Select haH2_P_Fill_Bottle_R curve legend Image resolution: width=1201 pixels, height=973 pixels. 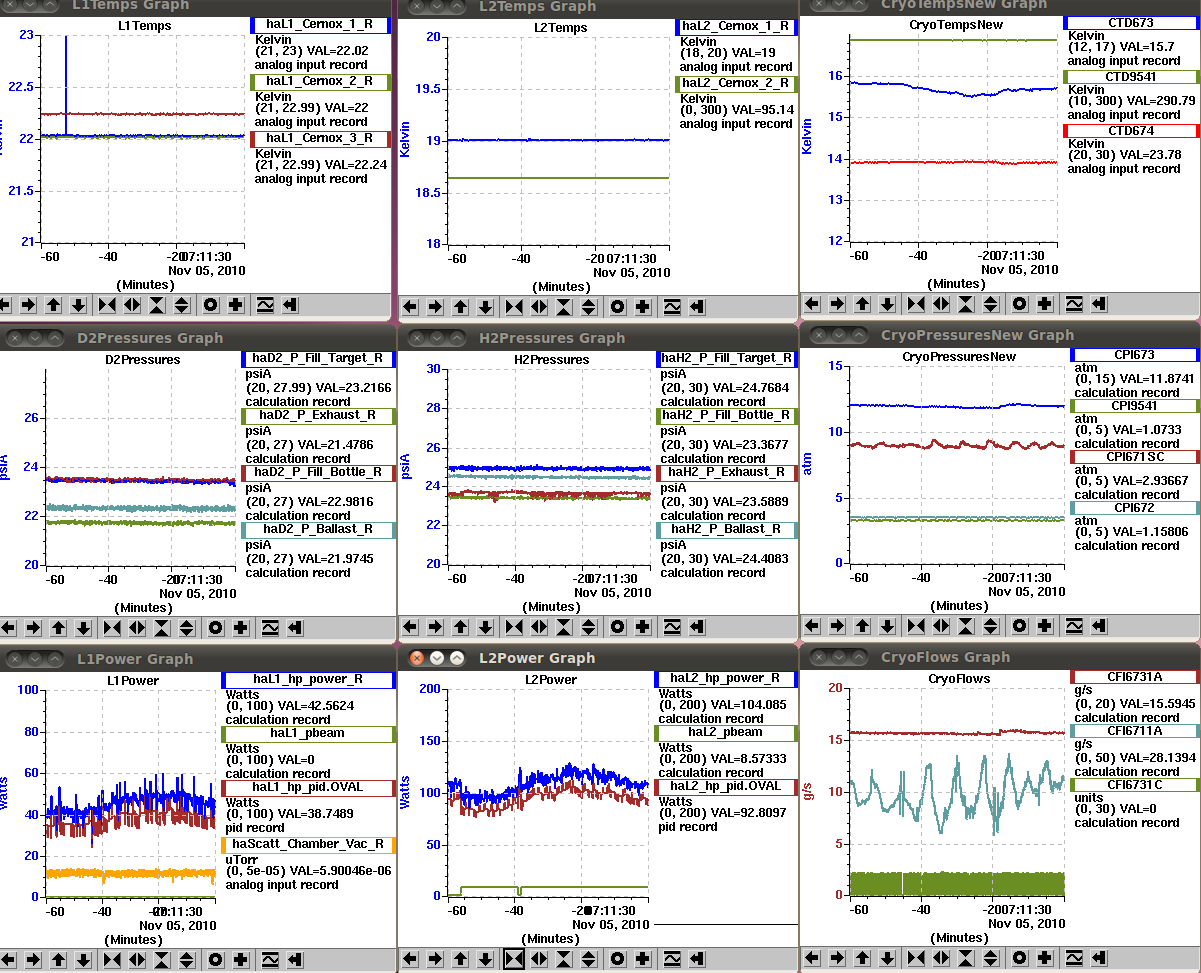[x=726, y=415]
